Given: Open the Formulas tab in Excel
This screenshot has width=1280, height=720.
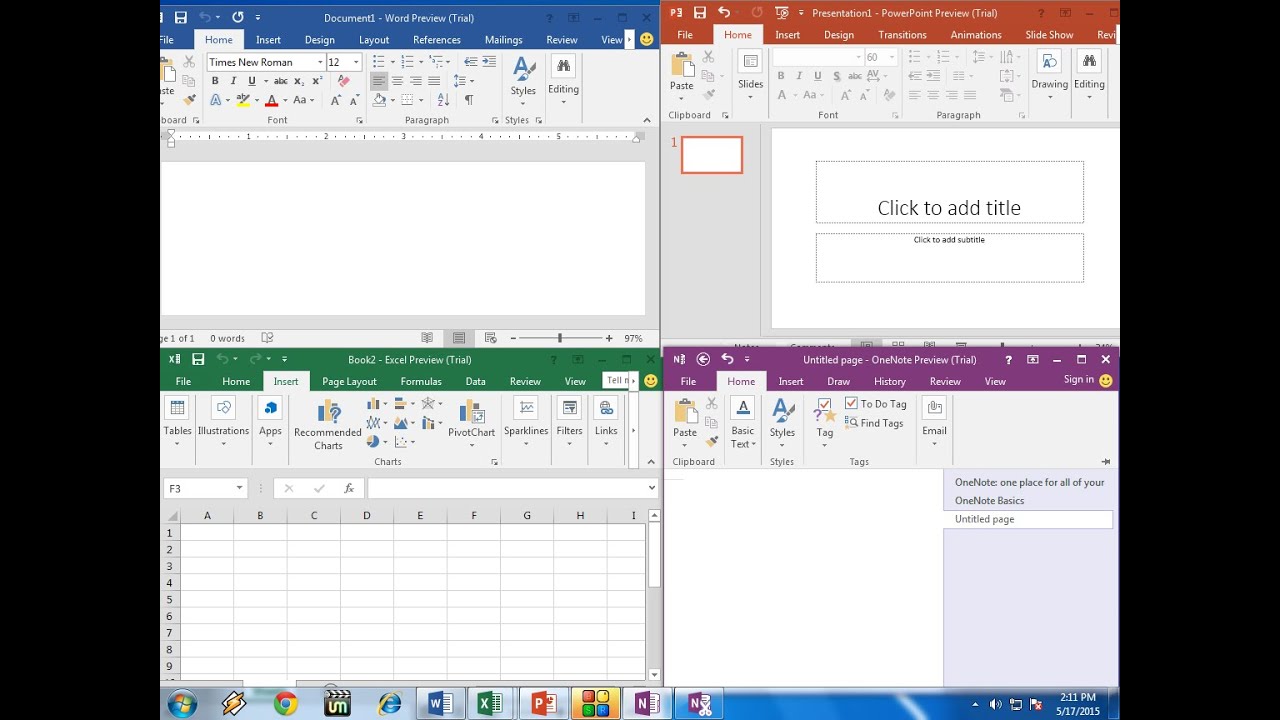Looking at the screenshot, I should pyautogui.click(x=421, y=381).
